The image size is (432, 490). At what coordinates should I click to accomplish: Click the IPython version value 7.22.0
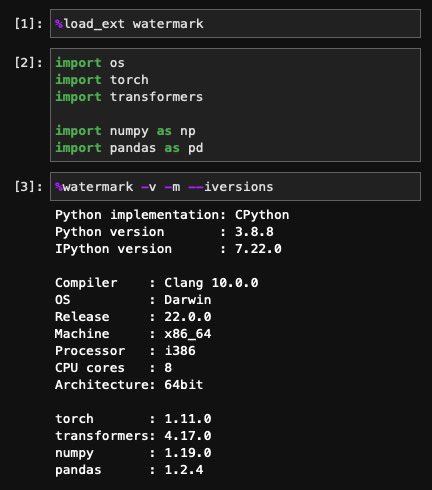click(258, 249)
